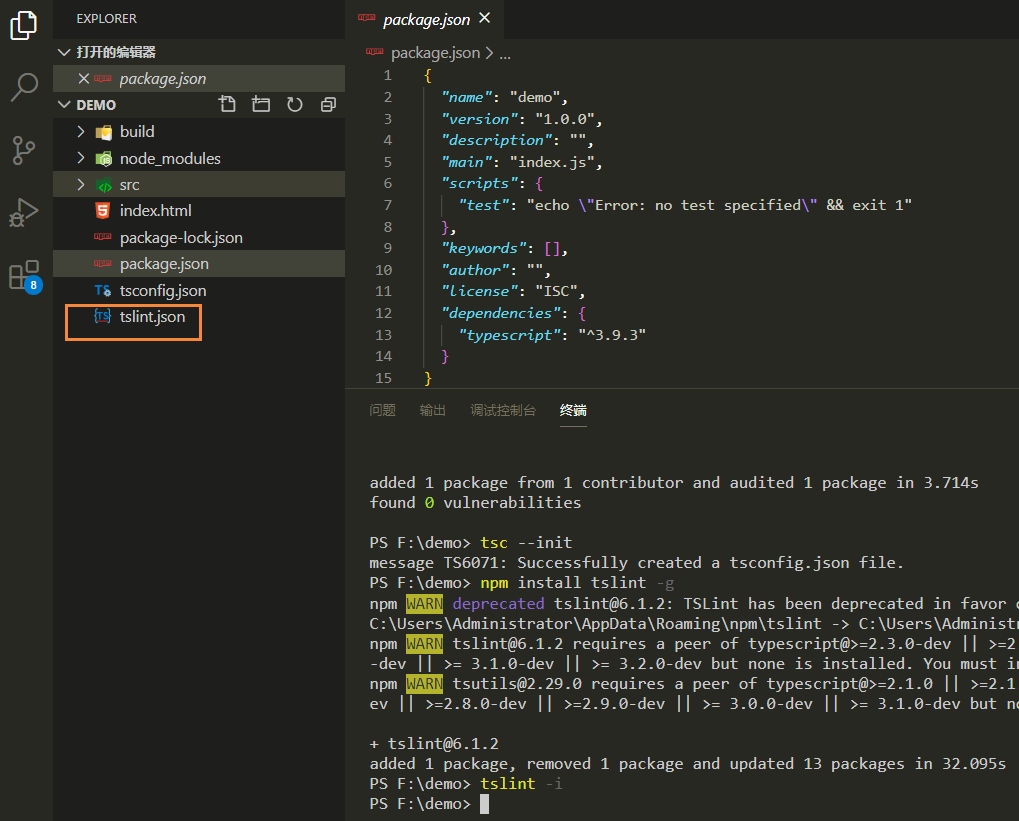Viewport: 1019px width, 821px height.
Task: Close the package.json editor tab
Action: pos(484,18)
